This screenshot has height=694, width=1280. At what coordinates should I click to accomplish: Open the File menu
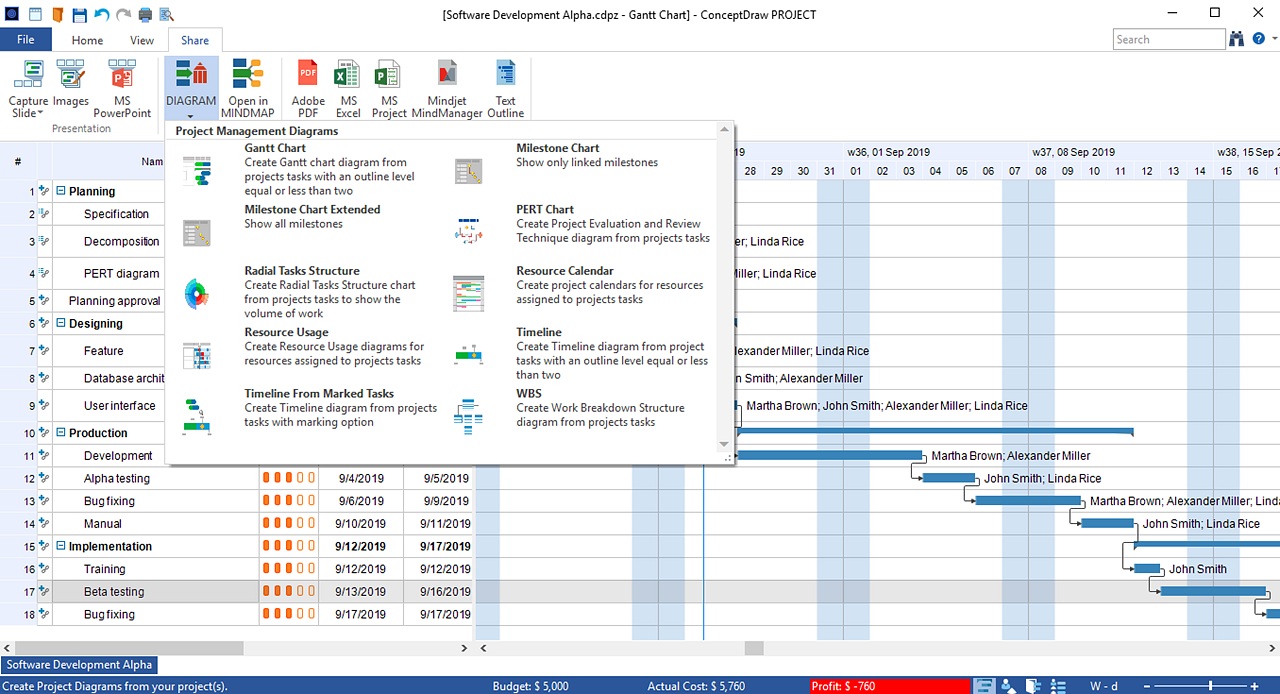coord(26,40)
